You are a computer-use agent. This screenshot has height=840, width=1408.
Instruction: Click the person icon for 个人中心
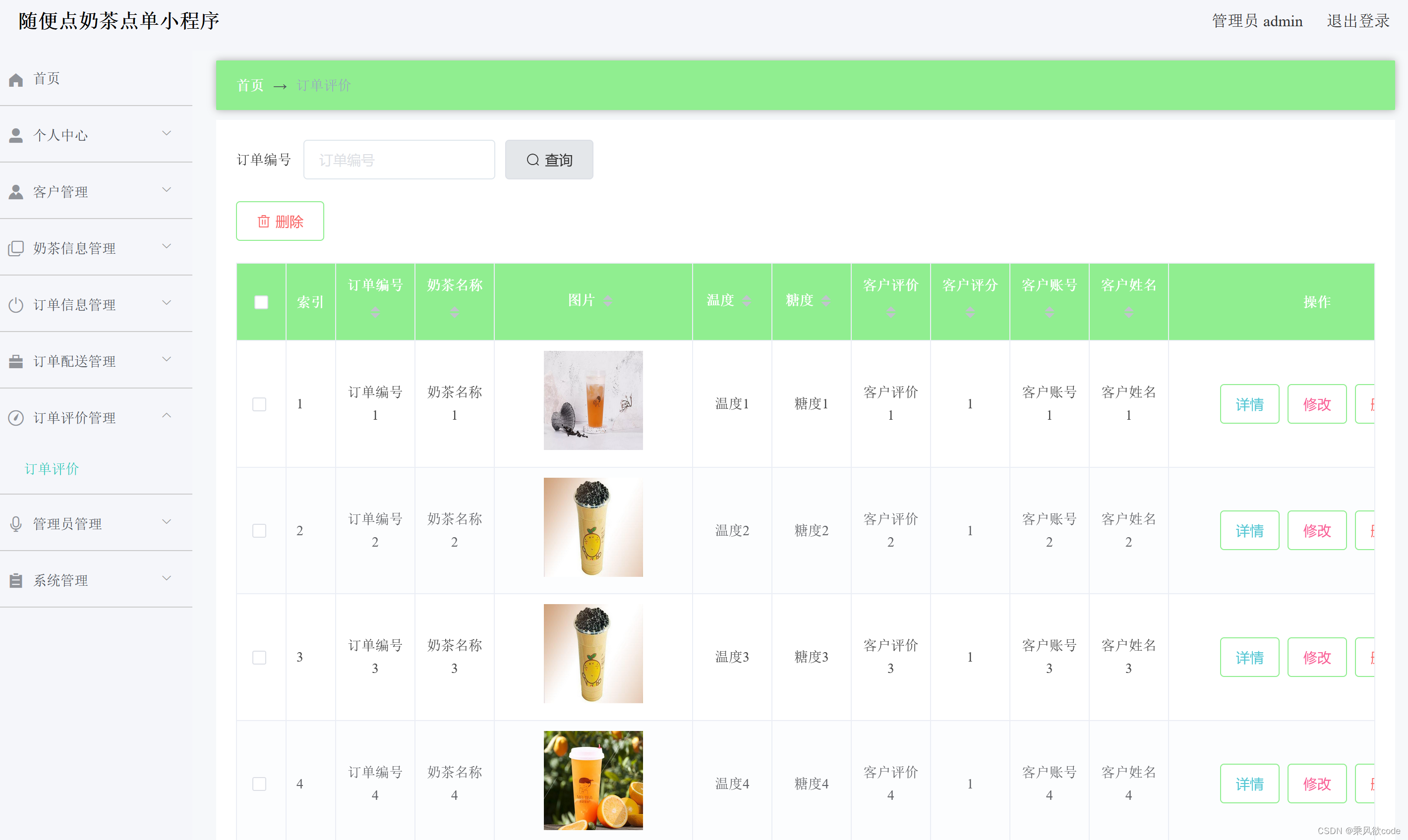pos(16,135)
